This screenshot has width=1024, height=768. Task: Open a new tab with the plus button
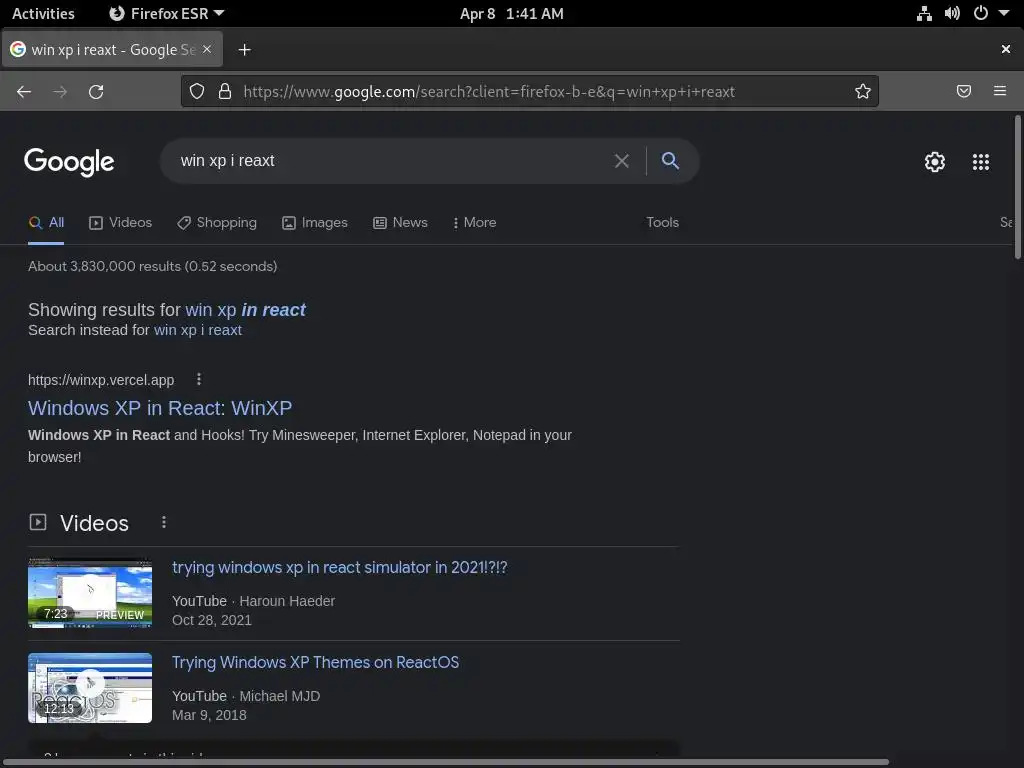(x=244, y=50)
